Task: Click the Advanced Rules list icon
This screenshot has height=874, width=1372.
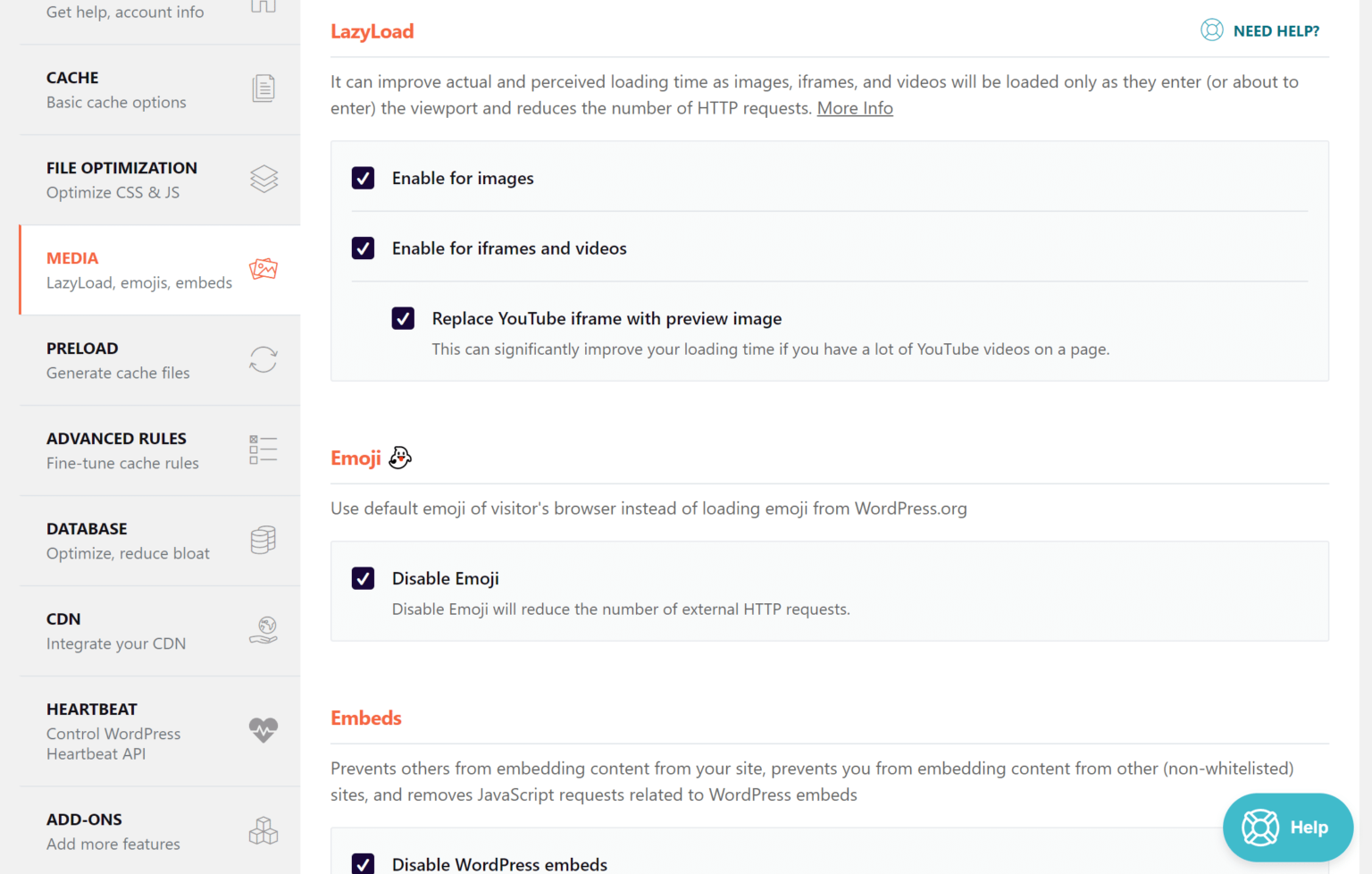Action: tap(264, 450)
